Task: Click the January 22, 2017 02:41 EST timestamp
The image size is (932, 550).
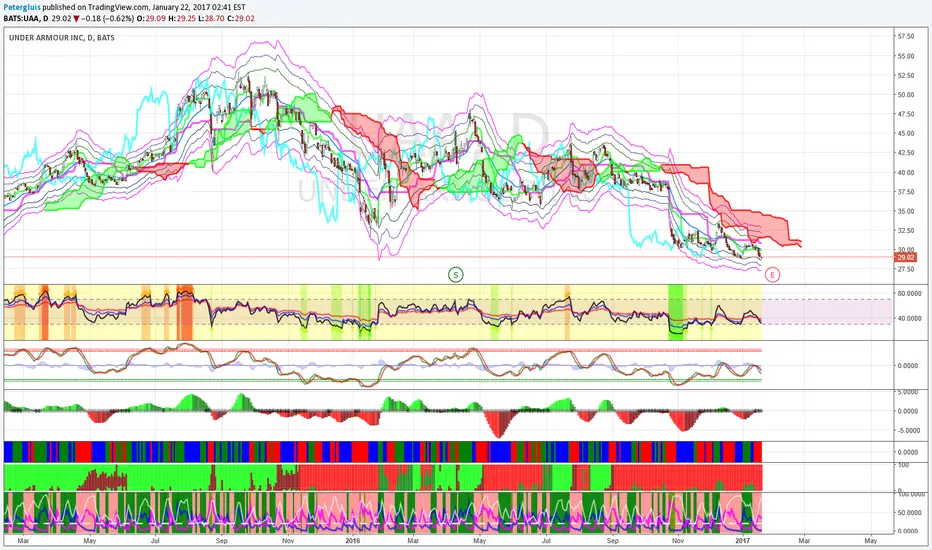Action: tap(199, 8)
